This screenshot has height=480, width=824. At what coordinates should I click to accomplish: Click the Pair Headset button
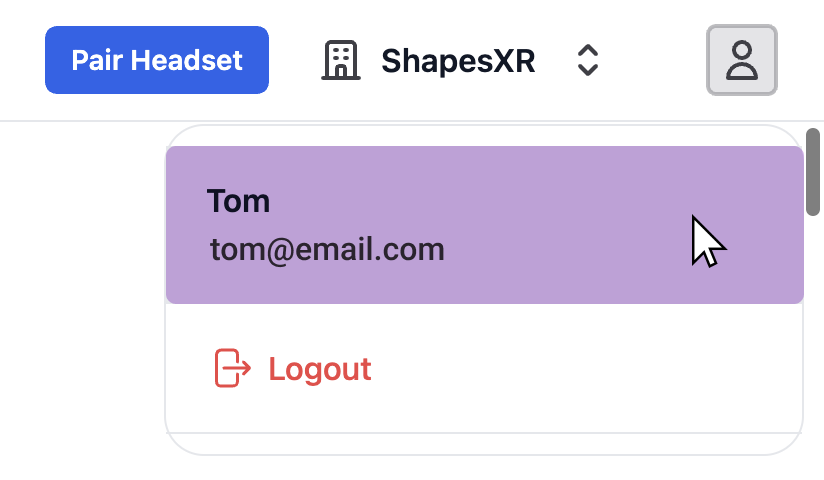point(157,60)
